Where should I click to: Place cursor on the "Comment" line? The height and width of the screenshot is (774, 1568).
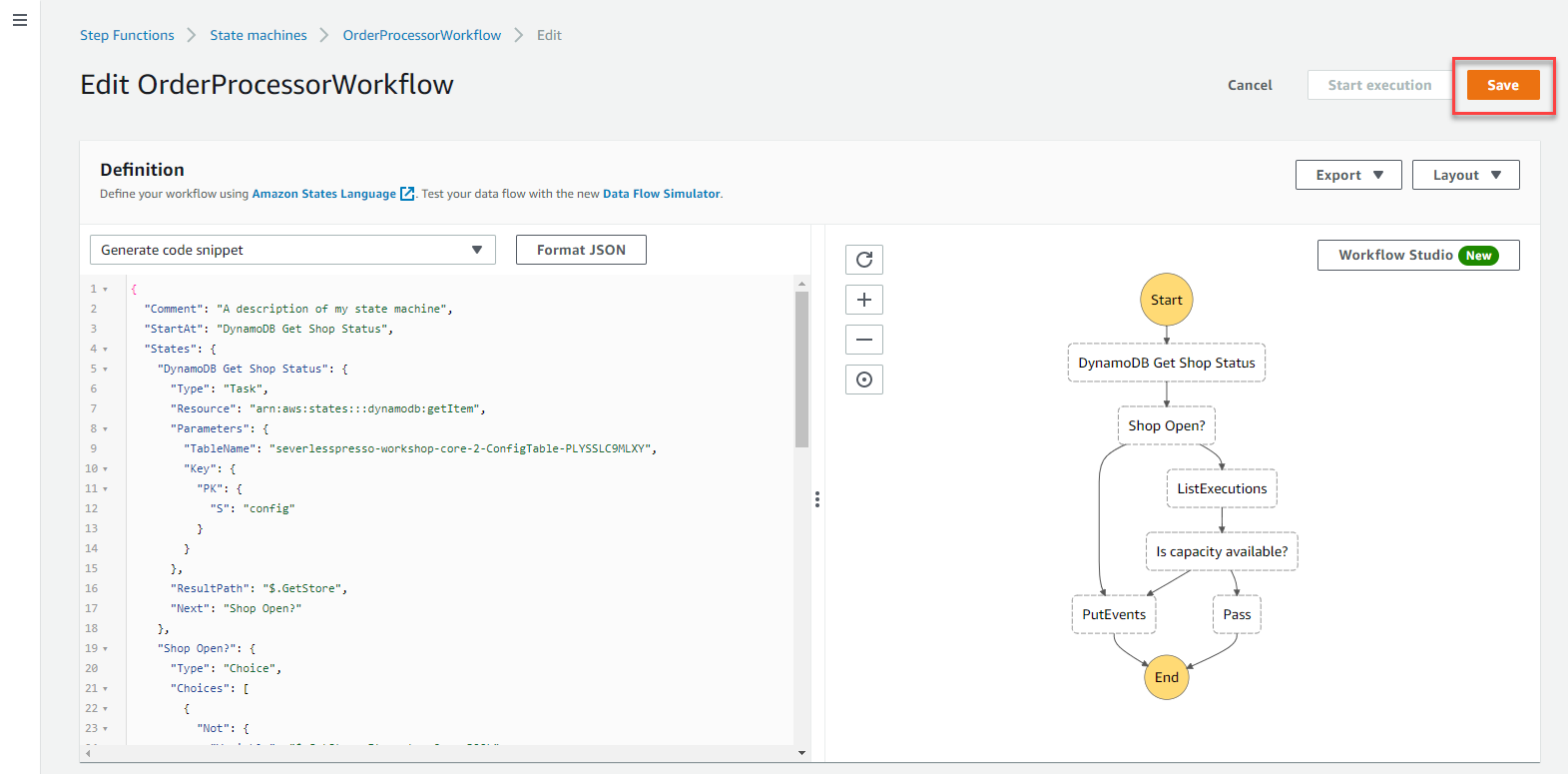298,309
